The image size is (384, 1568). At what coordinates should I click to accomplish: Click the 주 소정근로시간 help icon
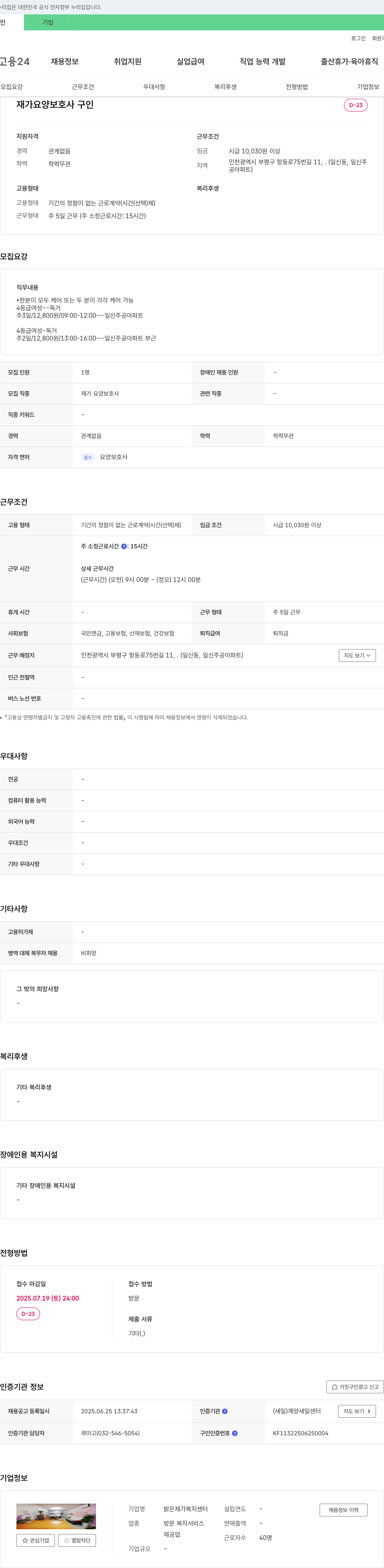(x=124, y=546)
